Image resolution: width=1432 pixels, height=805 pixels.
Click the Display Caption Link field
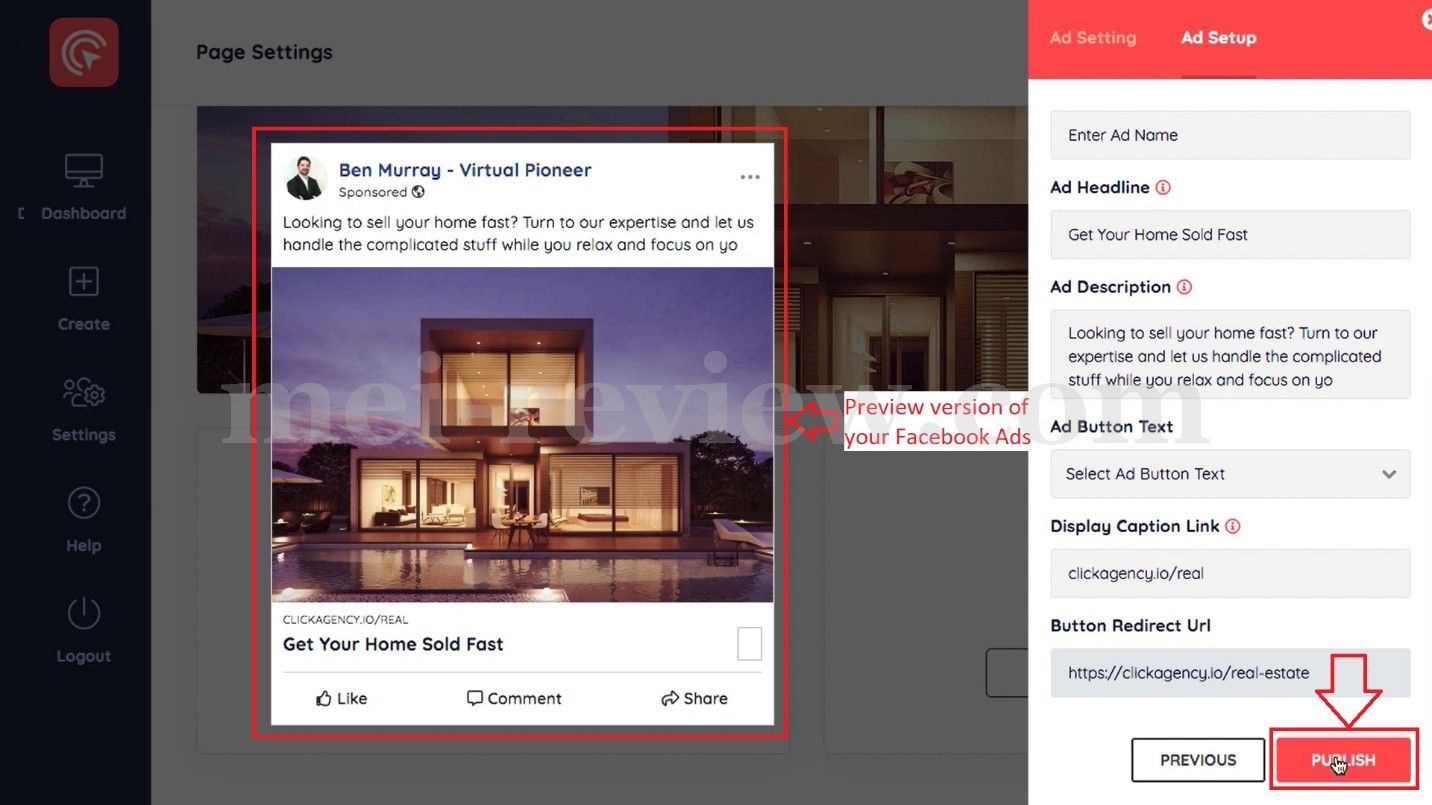1230,574
